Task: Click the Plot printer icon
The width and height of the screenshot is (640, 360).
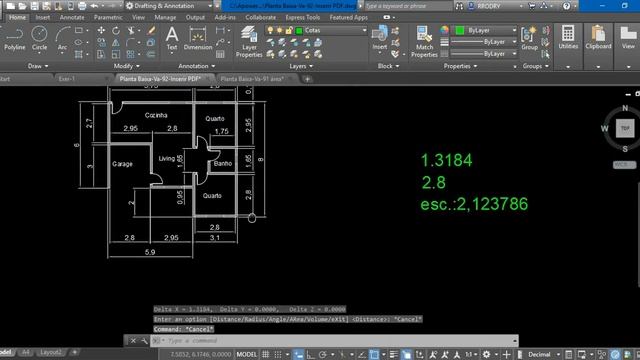Action: [x=82, y=6]
